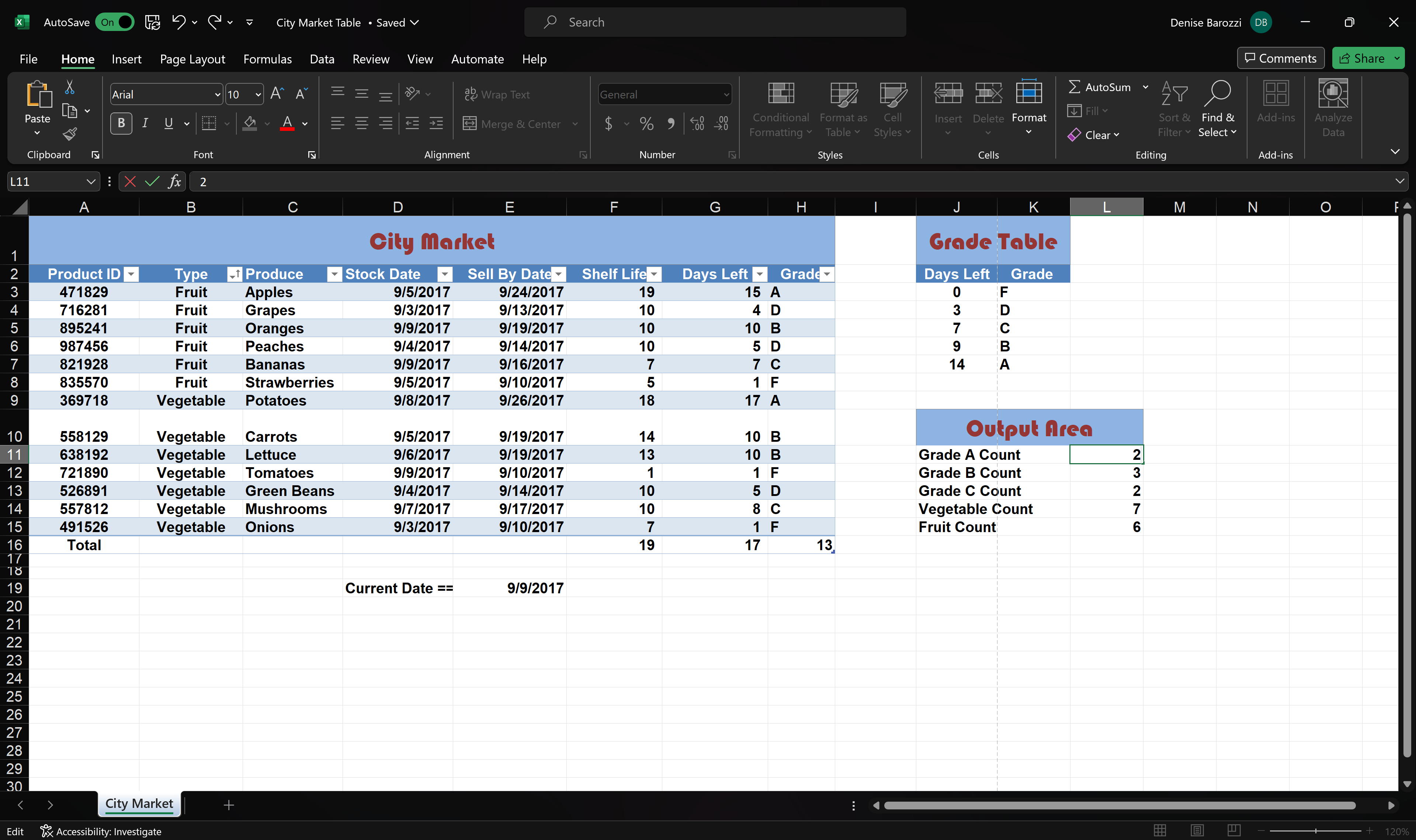Click the Percent Style icon
The image size is (1416, 840).
(646, 124)
